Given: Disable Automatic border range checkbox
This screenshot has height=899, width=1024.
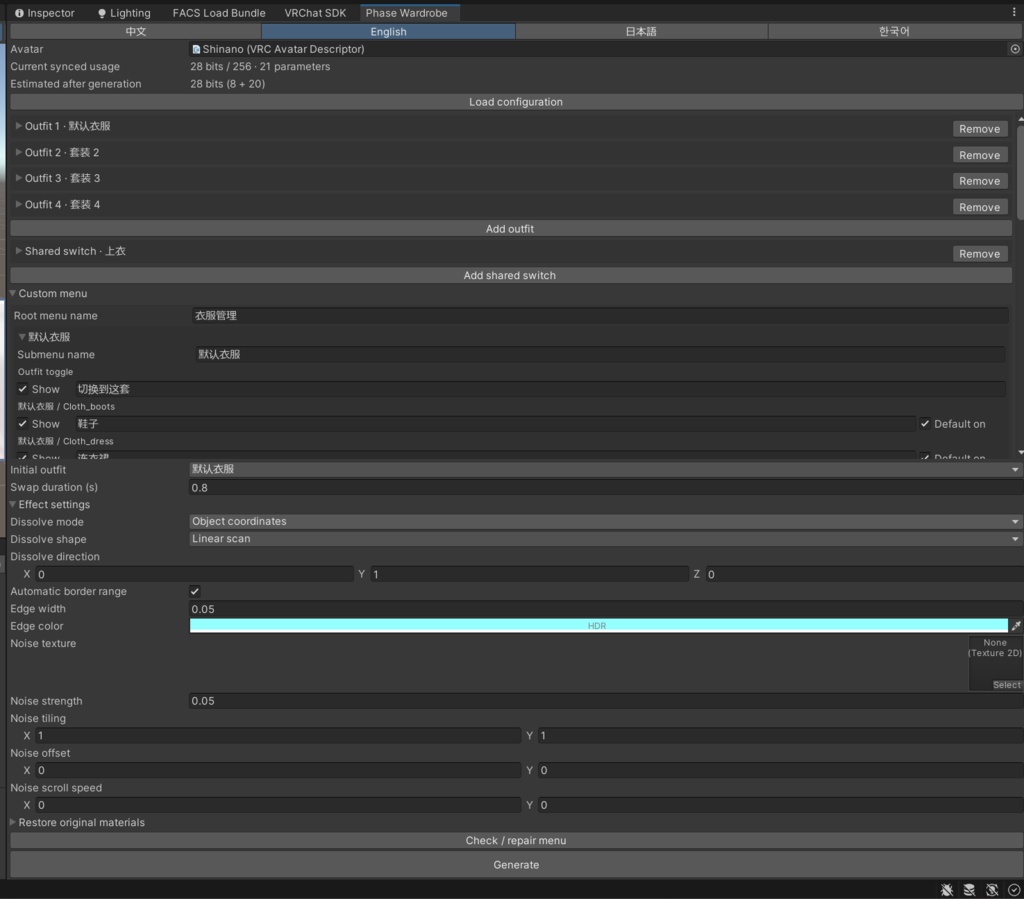Looking at the screenshot, I should point(195,591).
